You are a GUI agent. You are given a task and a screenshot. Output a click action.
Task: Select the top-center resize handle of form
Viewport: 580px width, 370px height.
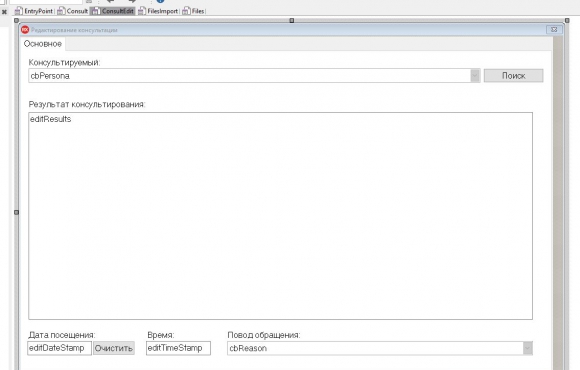(x=291, y=21)
